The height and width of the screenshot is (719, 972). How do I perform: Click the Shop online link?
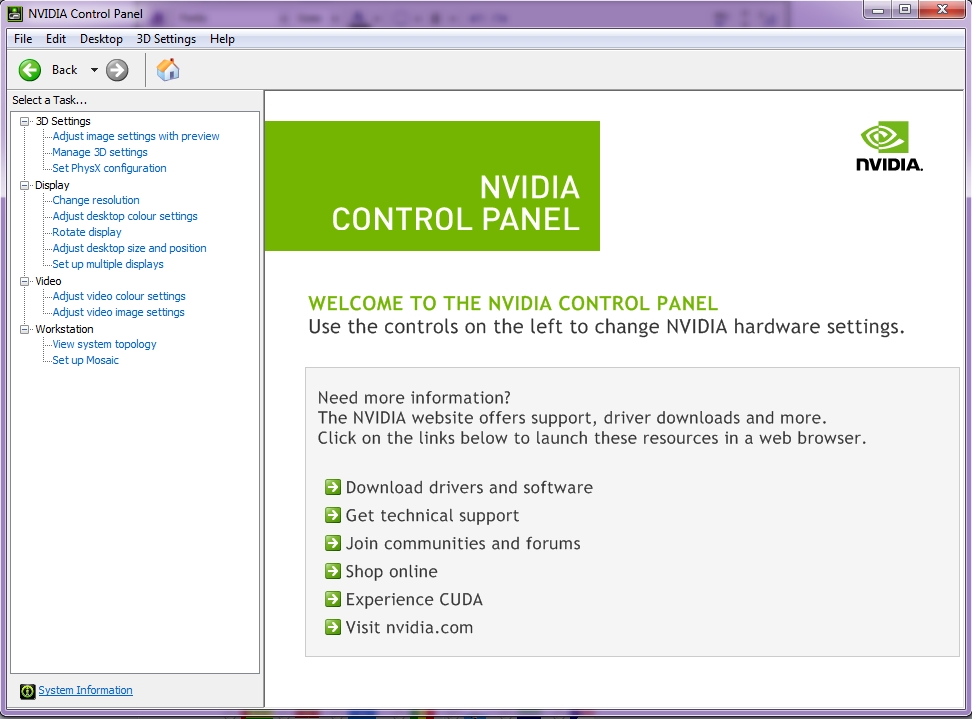tap(391, 571)
